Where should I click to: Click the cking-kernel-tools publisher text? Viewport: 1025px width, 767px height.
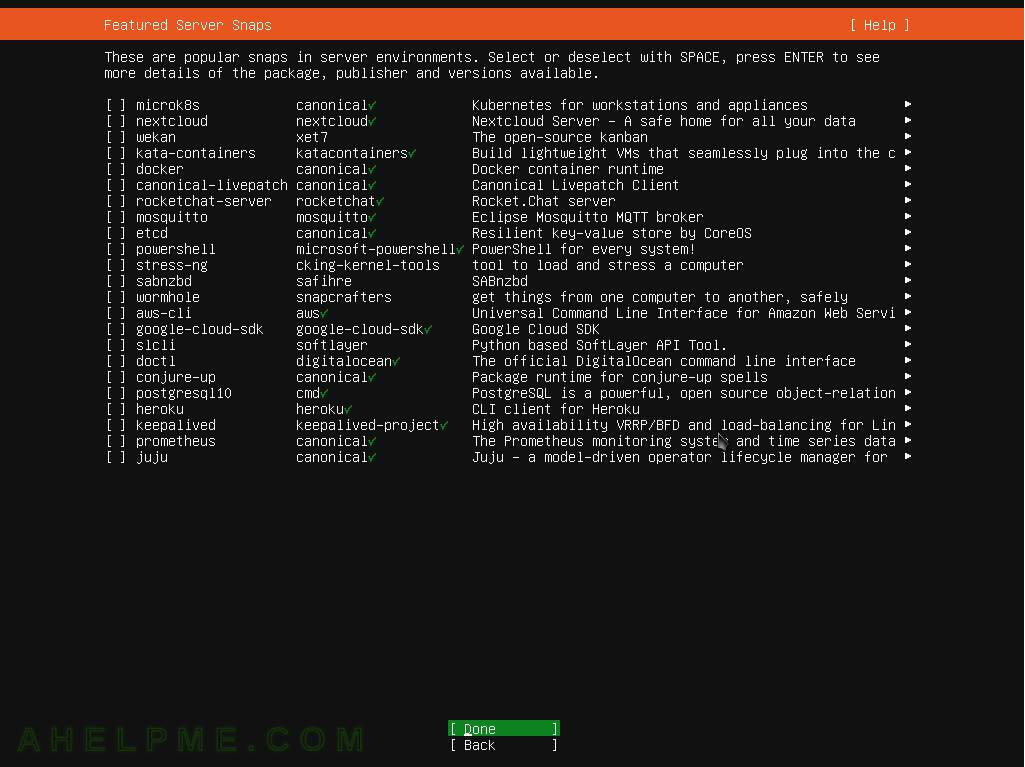[368, 265]
